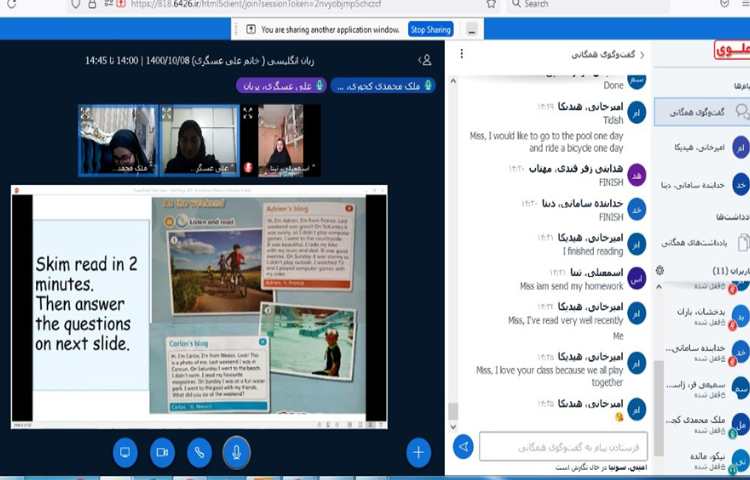This screenshot has height=480, width=750.
Task: Select user نیکو، مائده in user list
Action: click(x=708, y=460)
